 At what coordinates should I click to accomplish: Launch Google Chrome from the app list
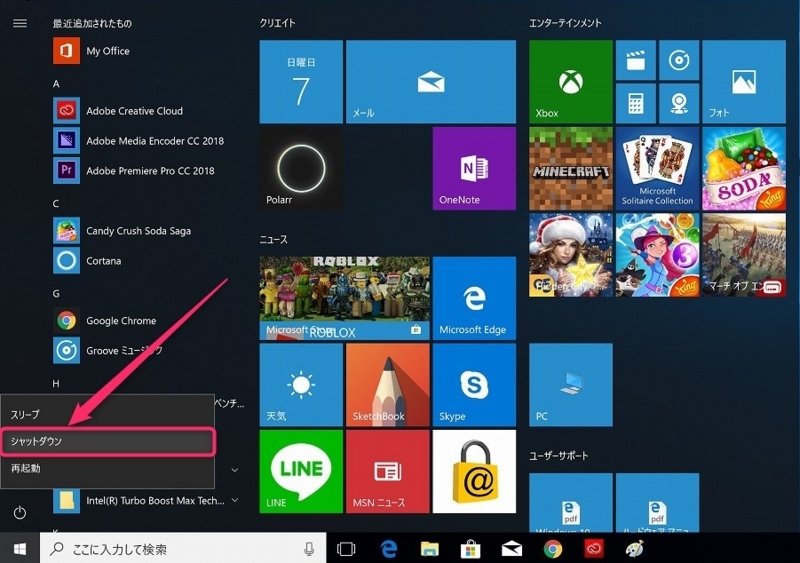(x=105, y=321)
